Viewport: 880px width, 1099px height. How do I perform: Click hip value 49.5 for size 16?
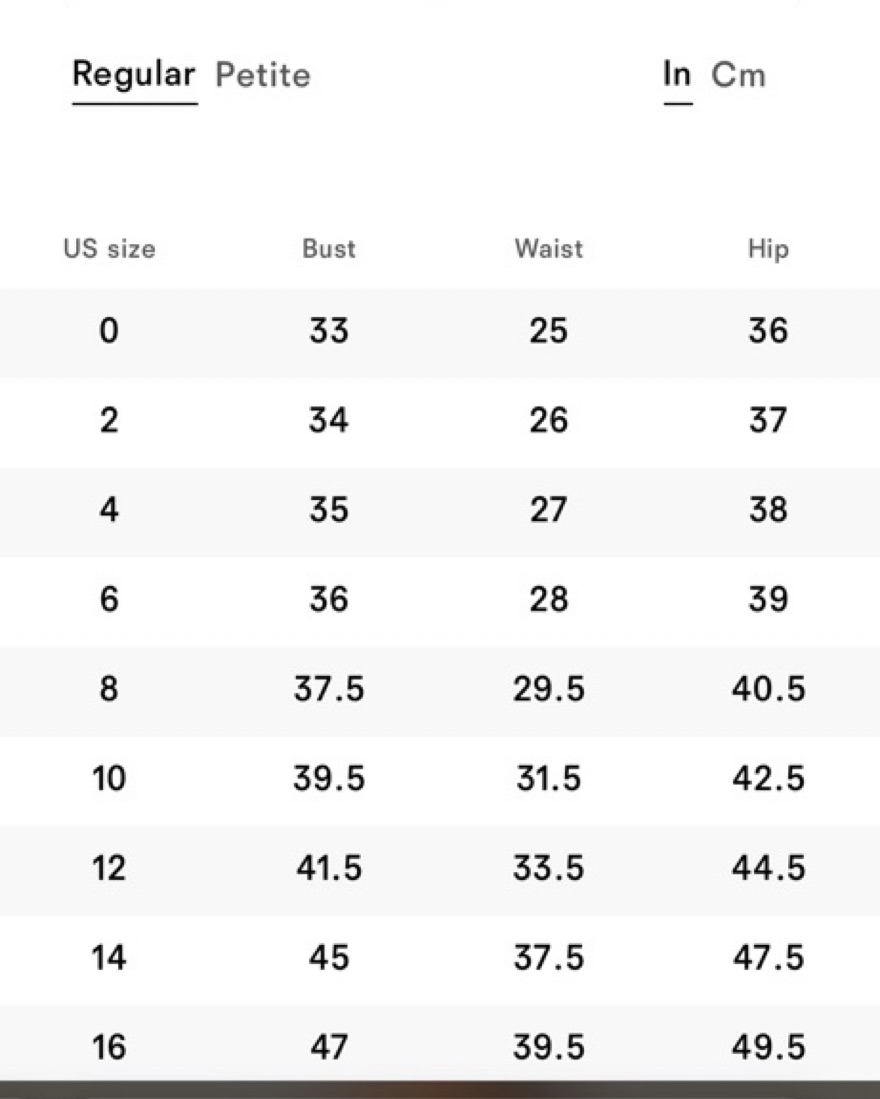tap(769, 1047)
